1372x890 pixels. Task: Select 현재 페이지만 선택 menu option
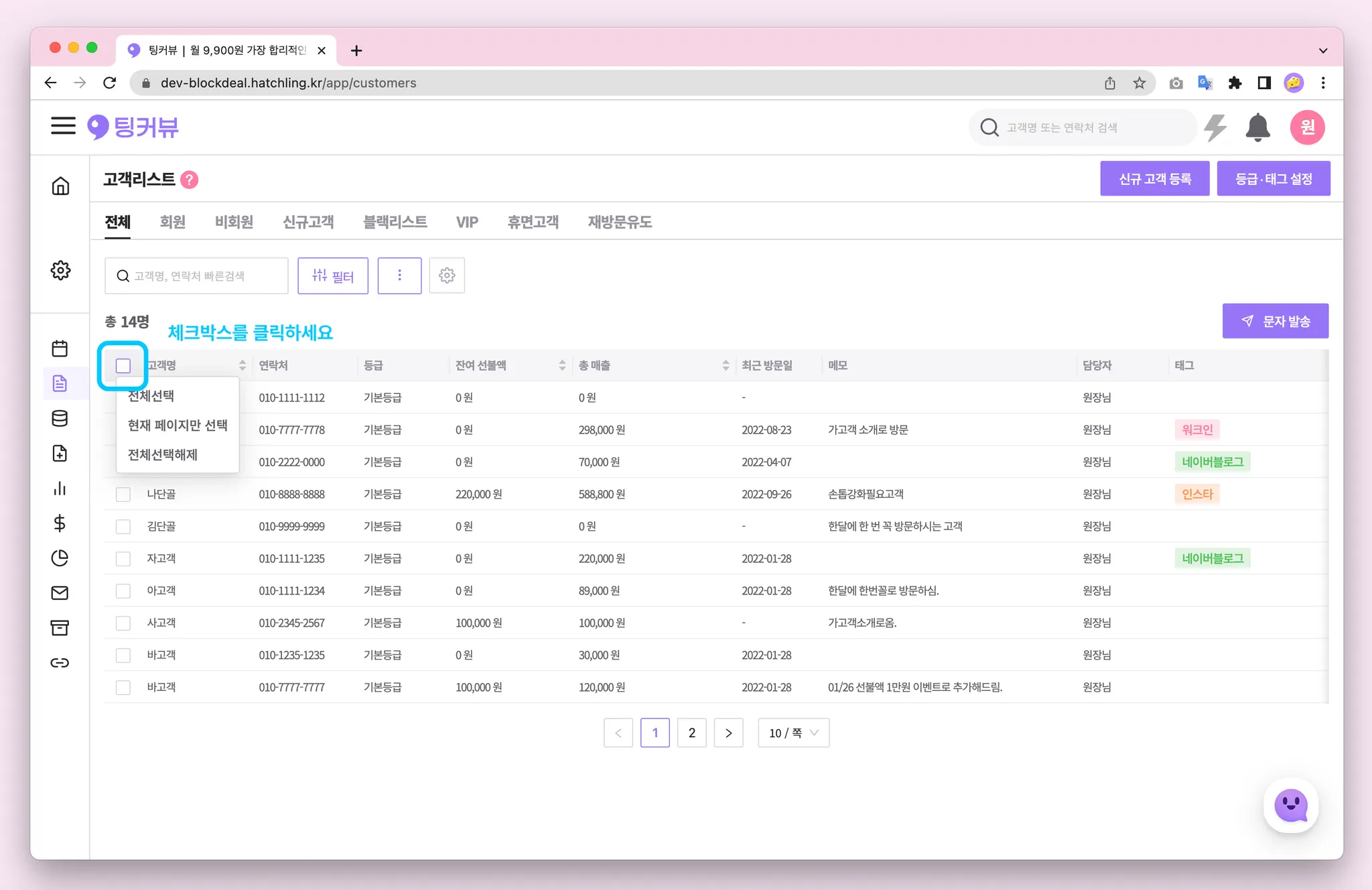(178, 425)
